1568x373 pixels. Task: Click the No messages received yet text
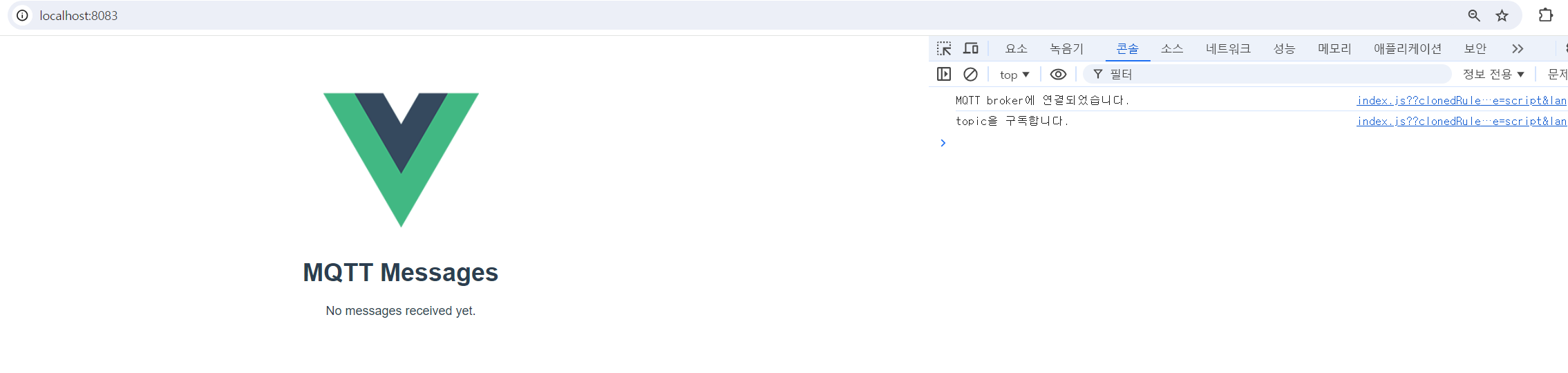[x=401, y=311]
